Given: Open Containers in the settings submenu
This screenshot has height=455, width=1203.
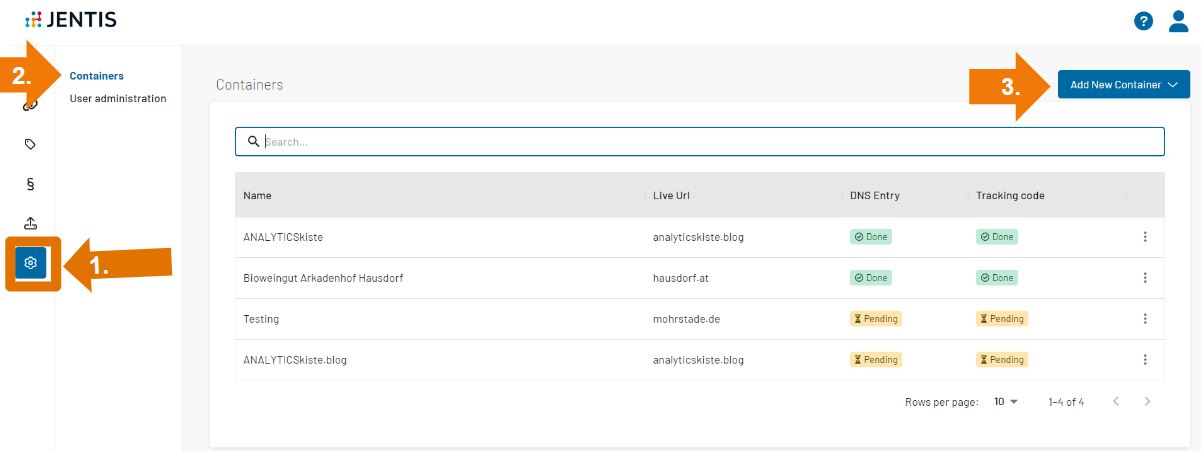Looking at the screenshot, I should coord(97,76).
